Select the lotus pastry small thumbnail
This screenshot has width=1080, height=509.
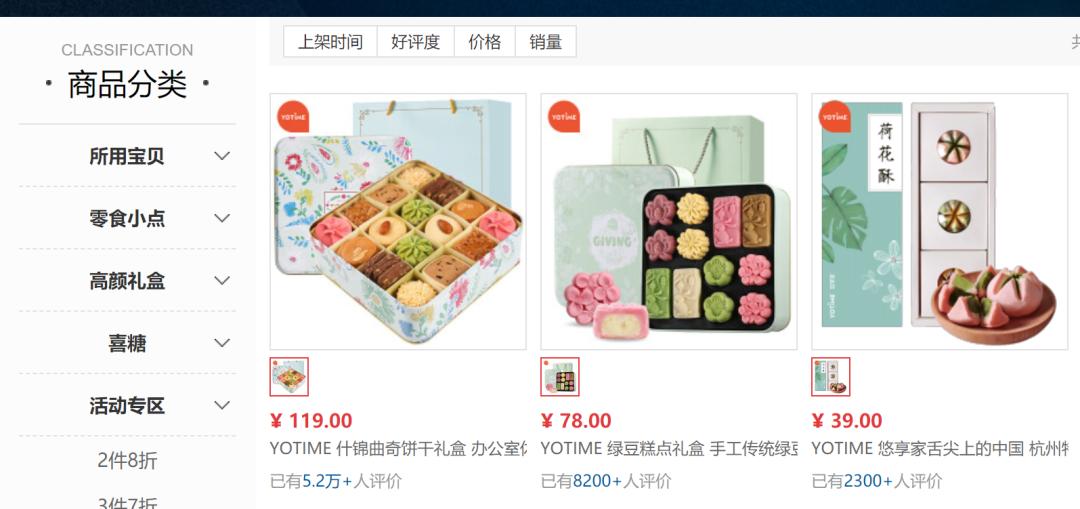tap(831, 377)
